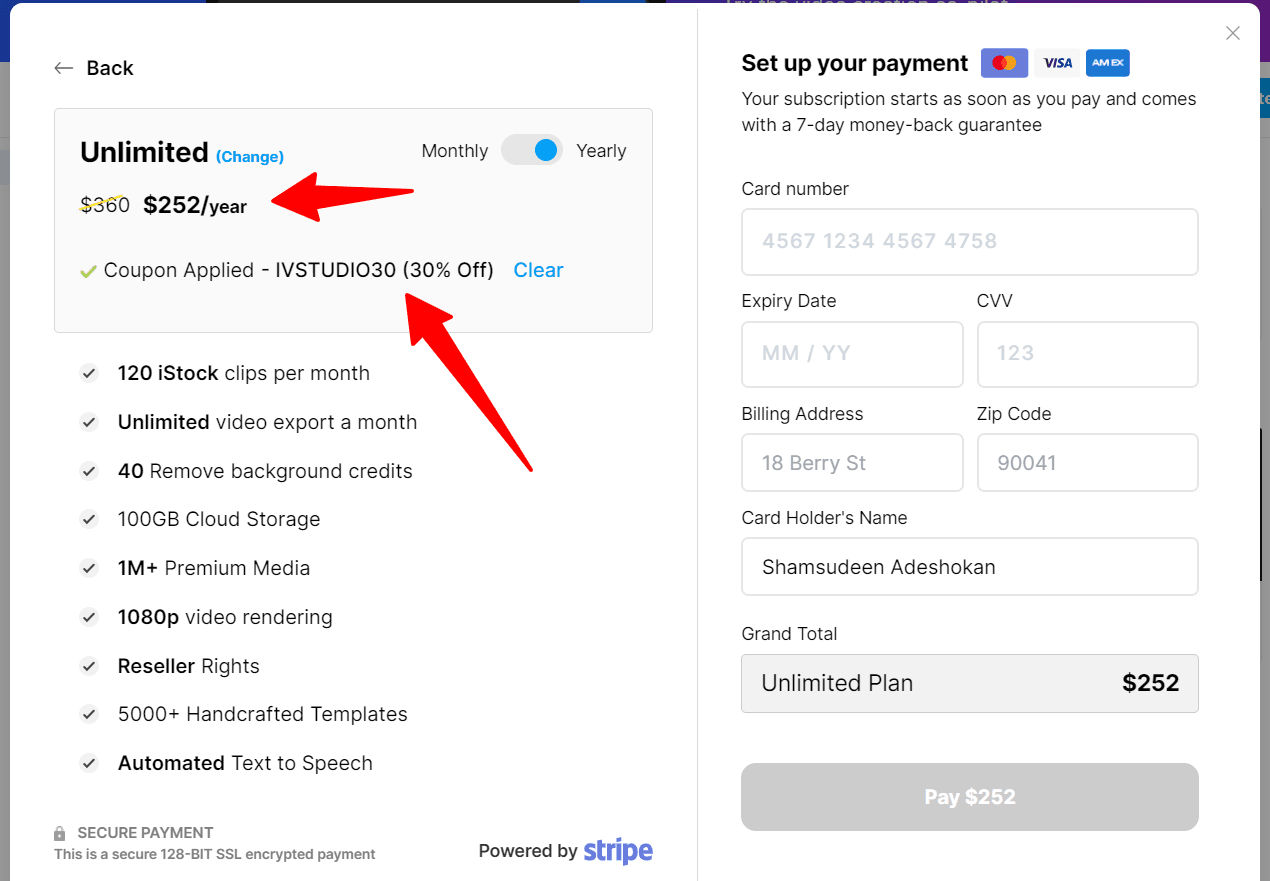Click the green checkmark beside Coupon Applied
Image resolution: width=1270 pixels, height=881 pixels.
click(x=89, y=270)
